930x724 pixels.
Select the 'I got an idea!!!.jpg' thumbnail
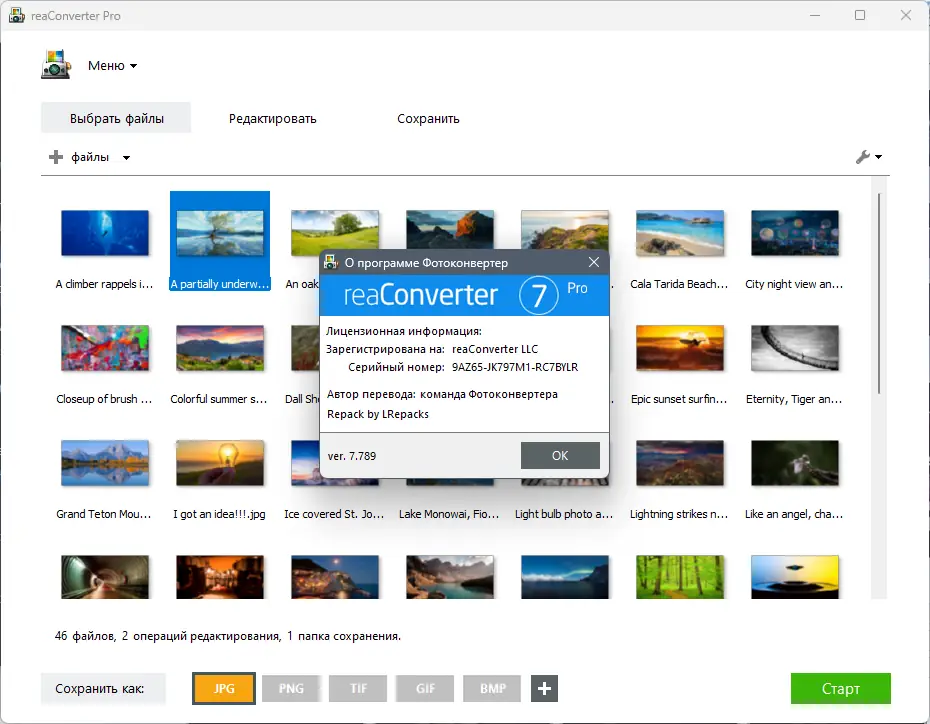click(x=220, y=463)
